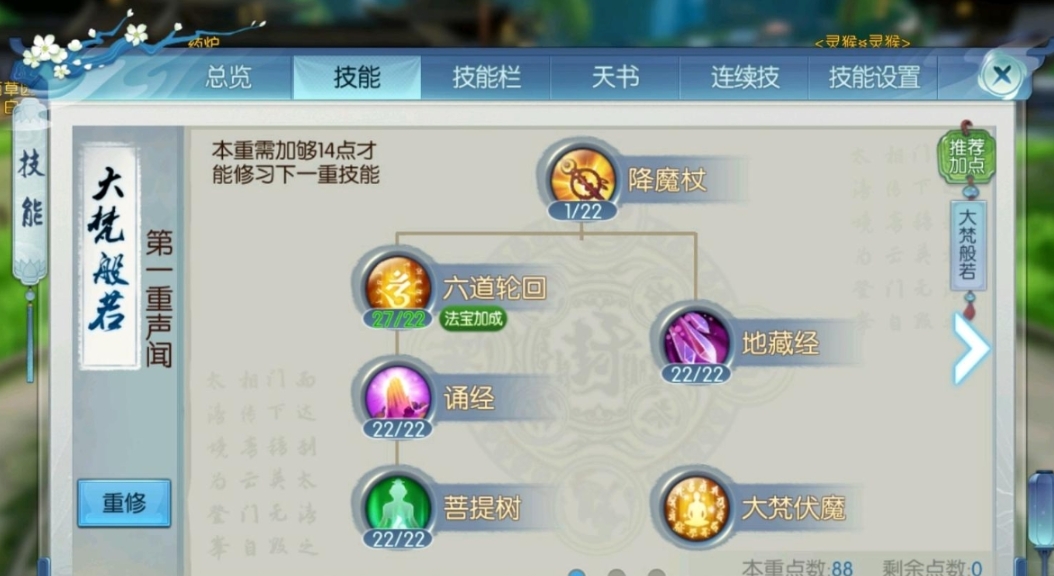Screen dimensions: 1054x576
Task: Close the skill panel window
Action: (x=1002, y=75)
